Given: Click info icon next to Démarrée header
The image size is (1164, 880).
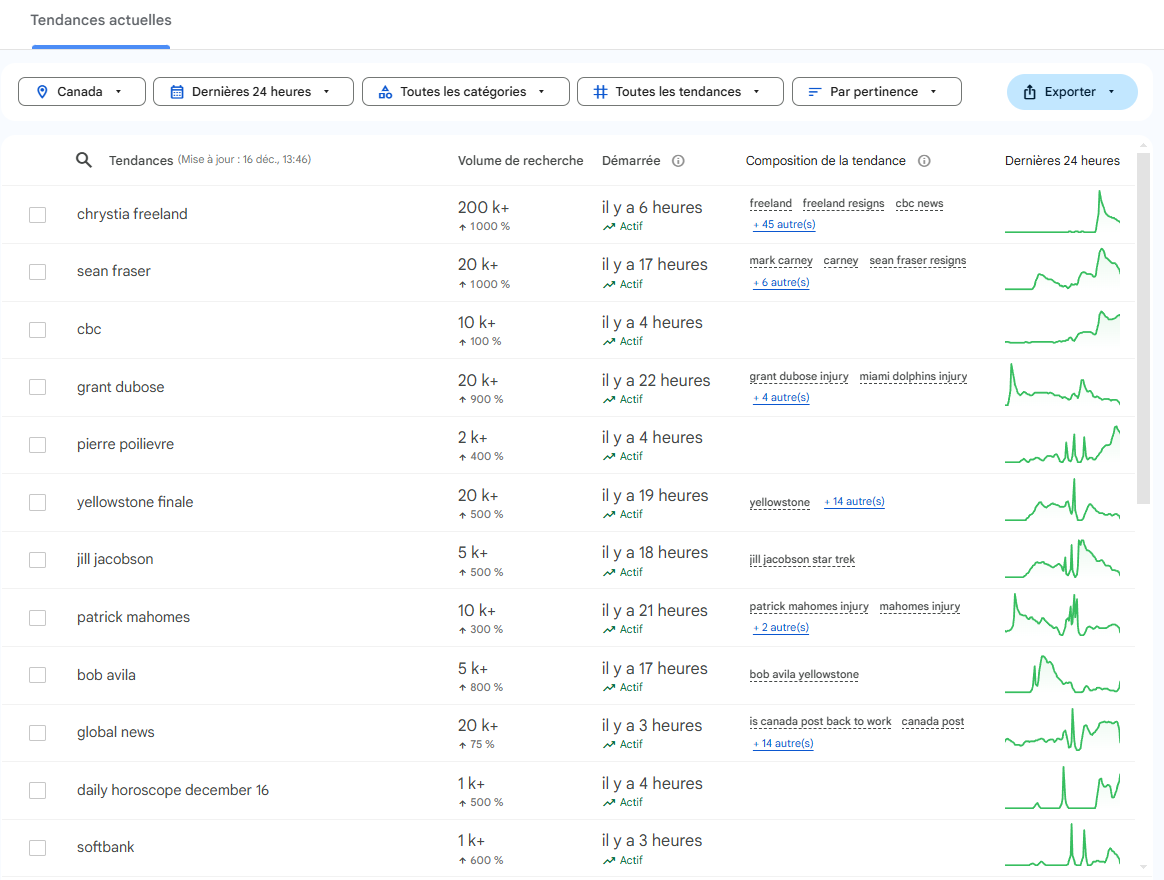Looking at the screenshot, I should click(678, 161).
